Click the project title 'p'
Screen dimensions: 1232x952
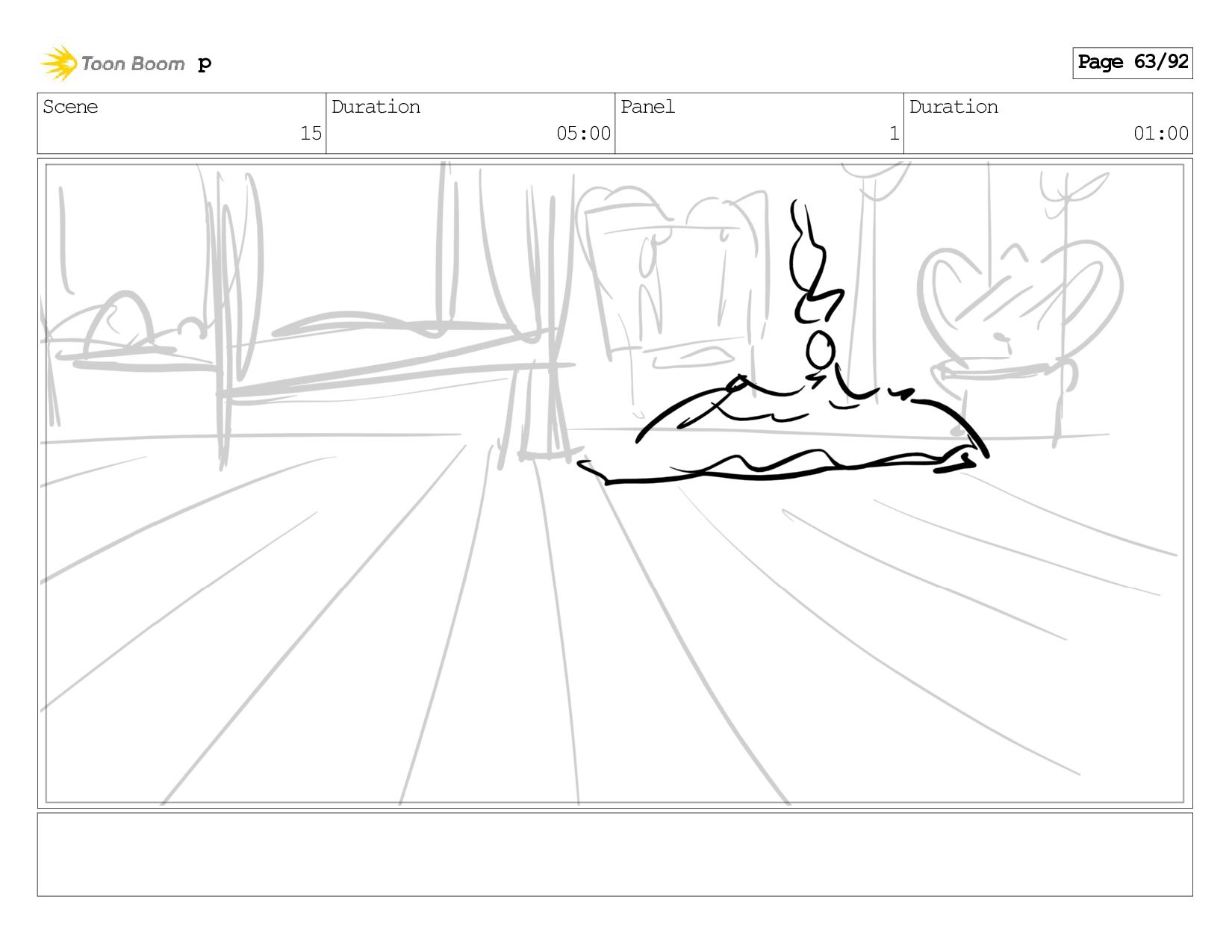(x=205, y=64)
